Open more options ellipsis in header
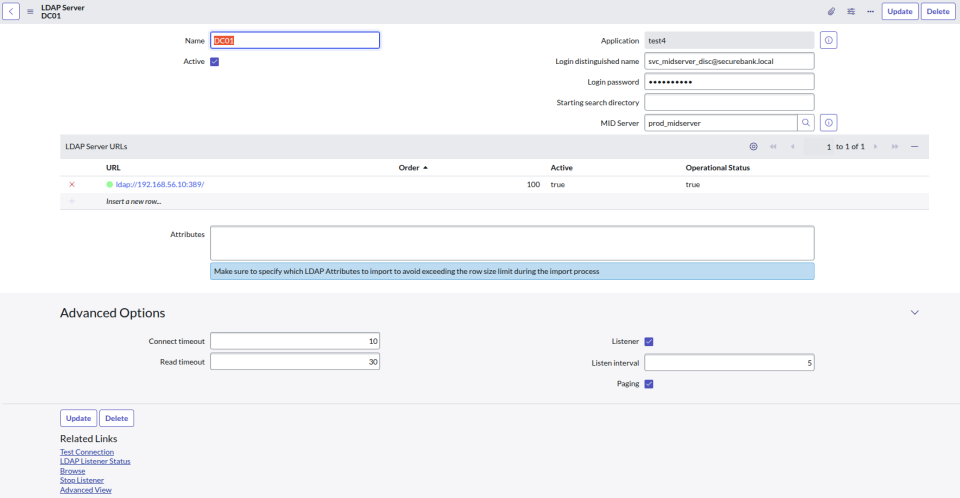Viewport: 960px width, 498px height. (x=870, y=12)
